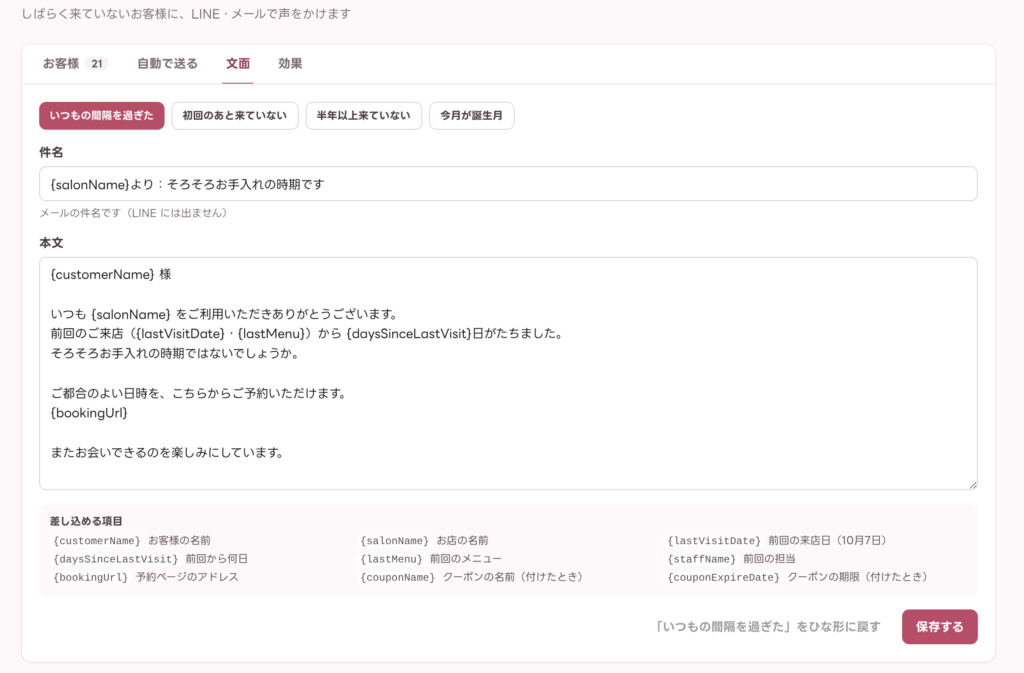Click the {couponName} placeholder item
1024x673 pixels.
click(x=398, y=577)
